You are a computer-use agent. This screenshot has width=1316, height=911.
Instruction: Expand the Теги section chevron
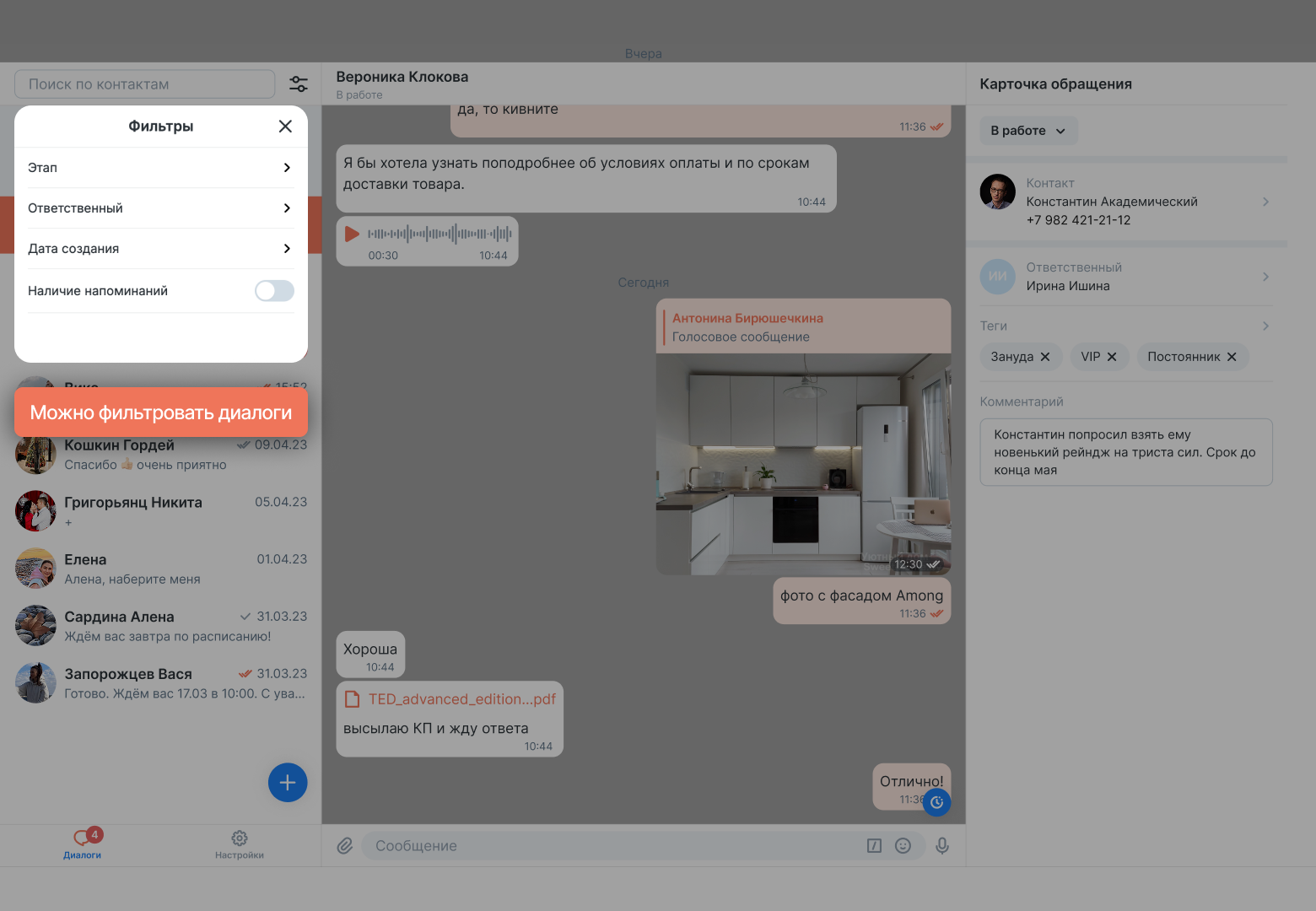1265,326
